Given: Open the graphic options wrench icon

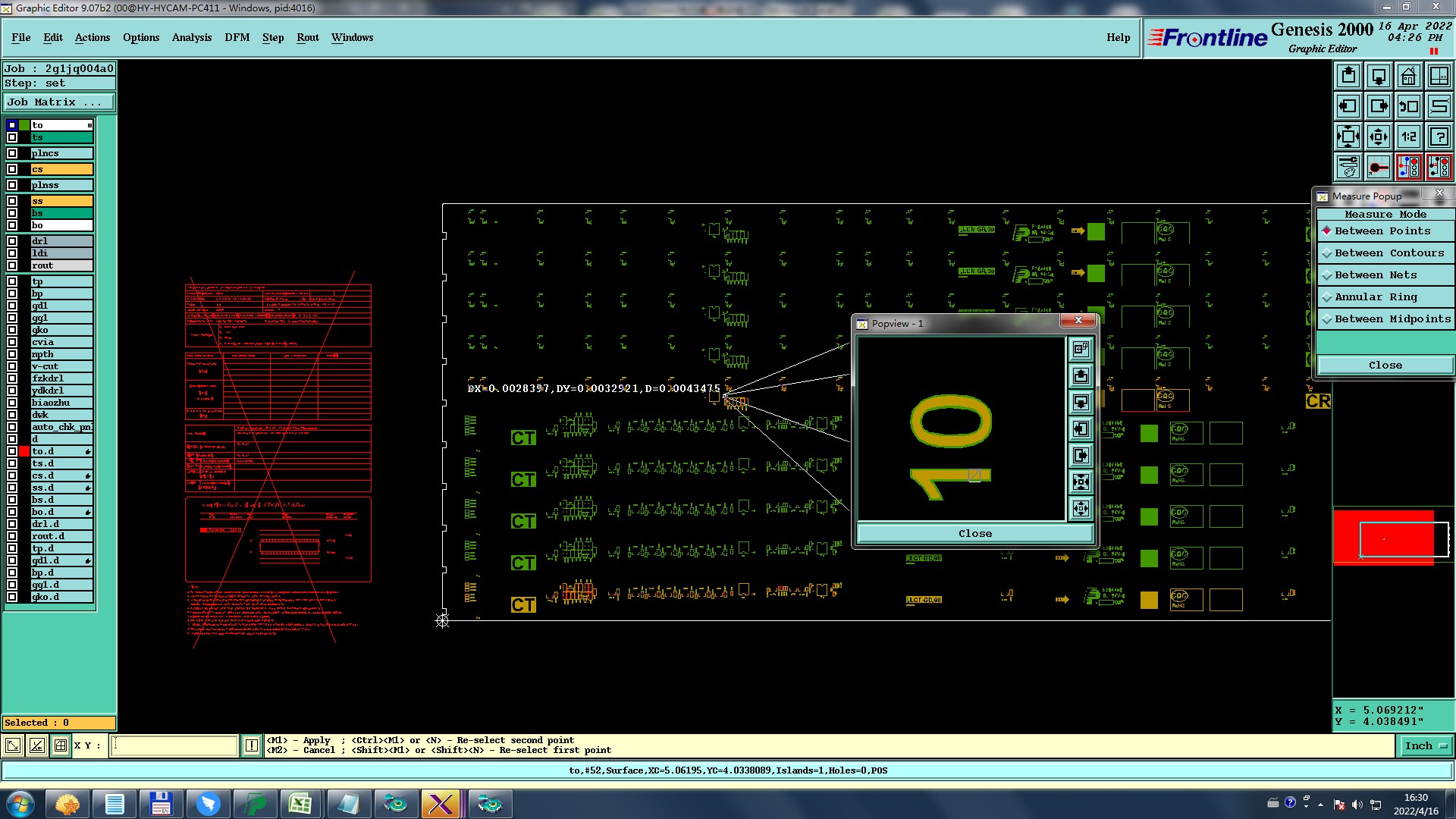Looking at the screenshot, I should pyautogui.click(x=1348, y=167).
